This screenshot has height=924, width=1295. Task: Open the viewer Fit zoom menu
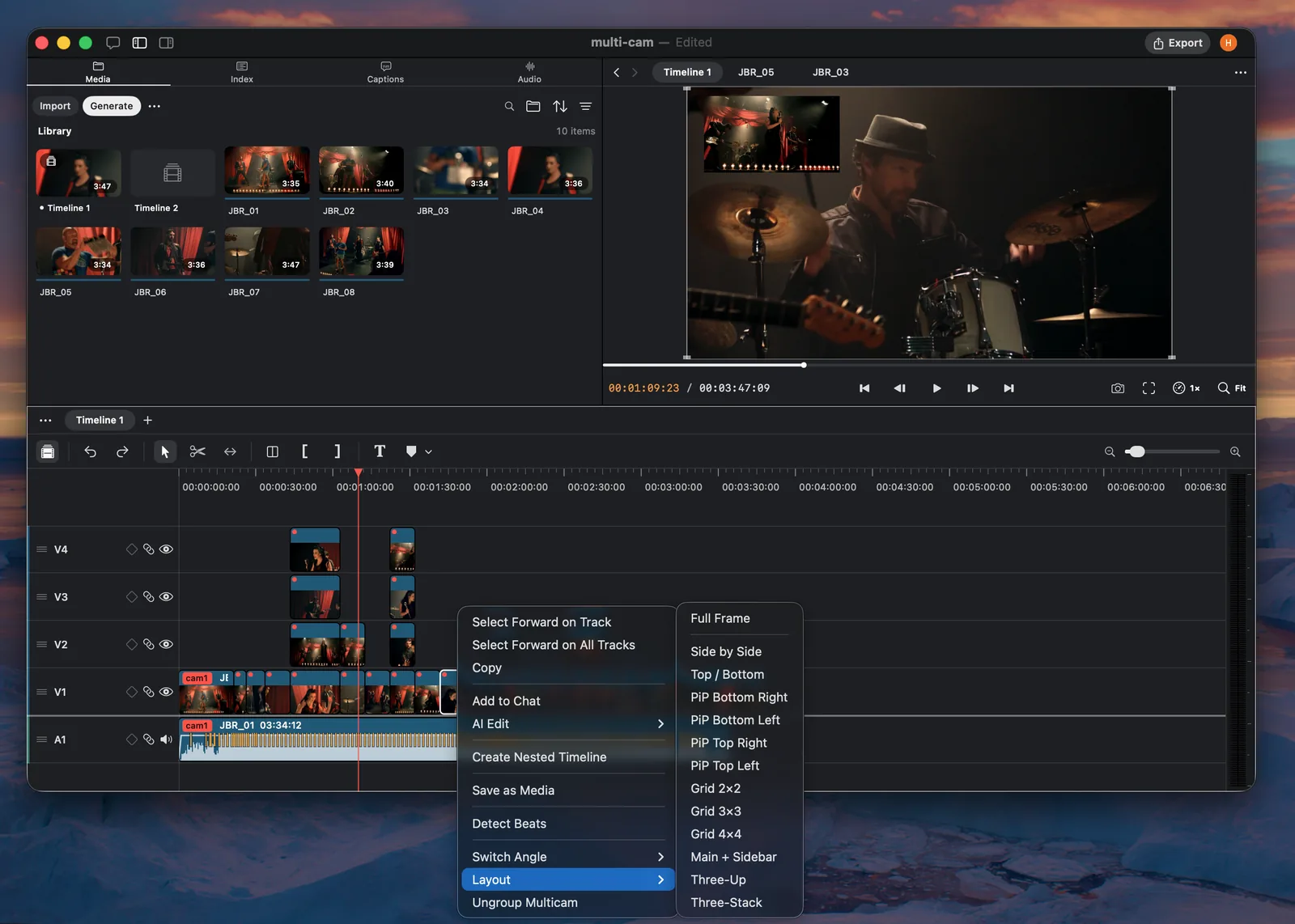tap(1232, 388)
